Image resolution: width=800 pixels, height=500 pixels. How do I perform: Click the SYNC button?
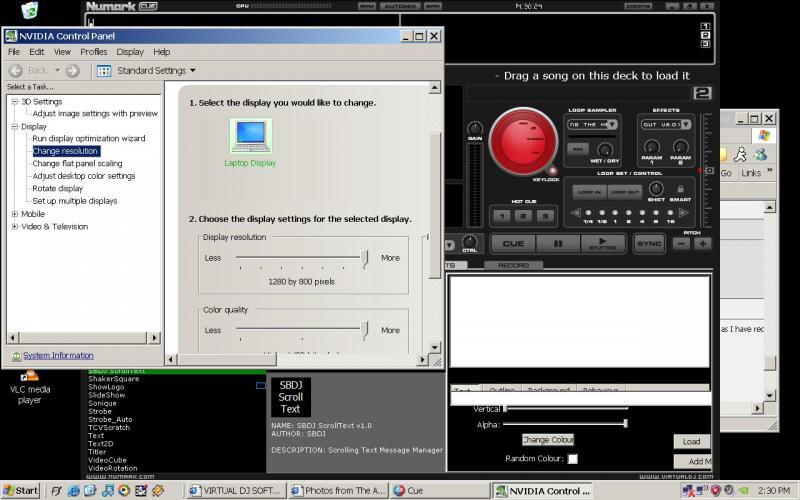pyautogui.click(x=649, y=244)
